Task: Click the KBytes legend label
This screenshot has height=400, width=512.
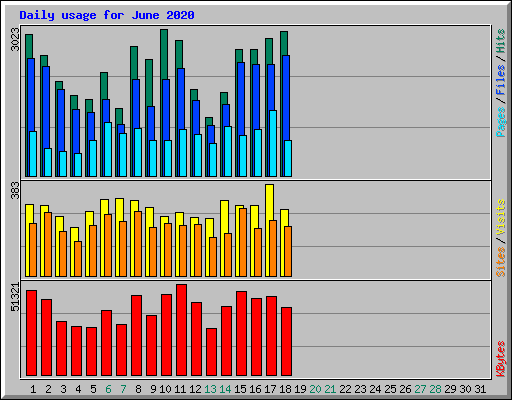Action: (501, 359)
